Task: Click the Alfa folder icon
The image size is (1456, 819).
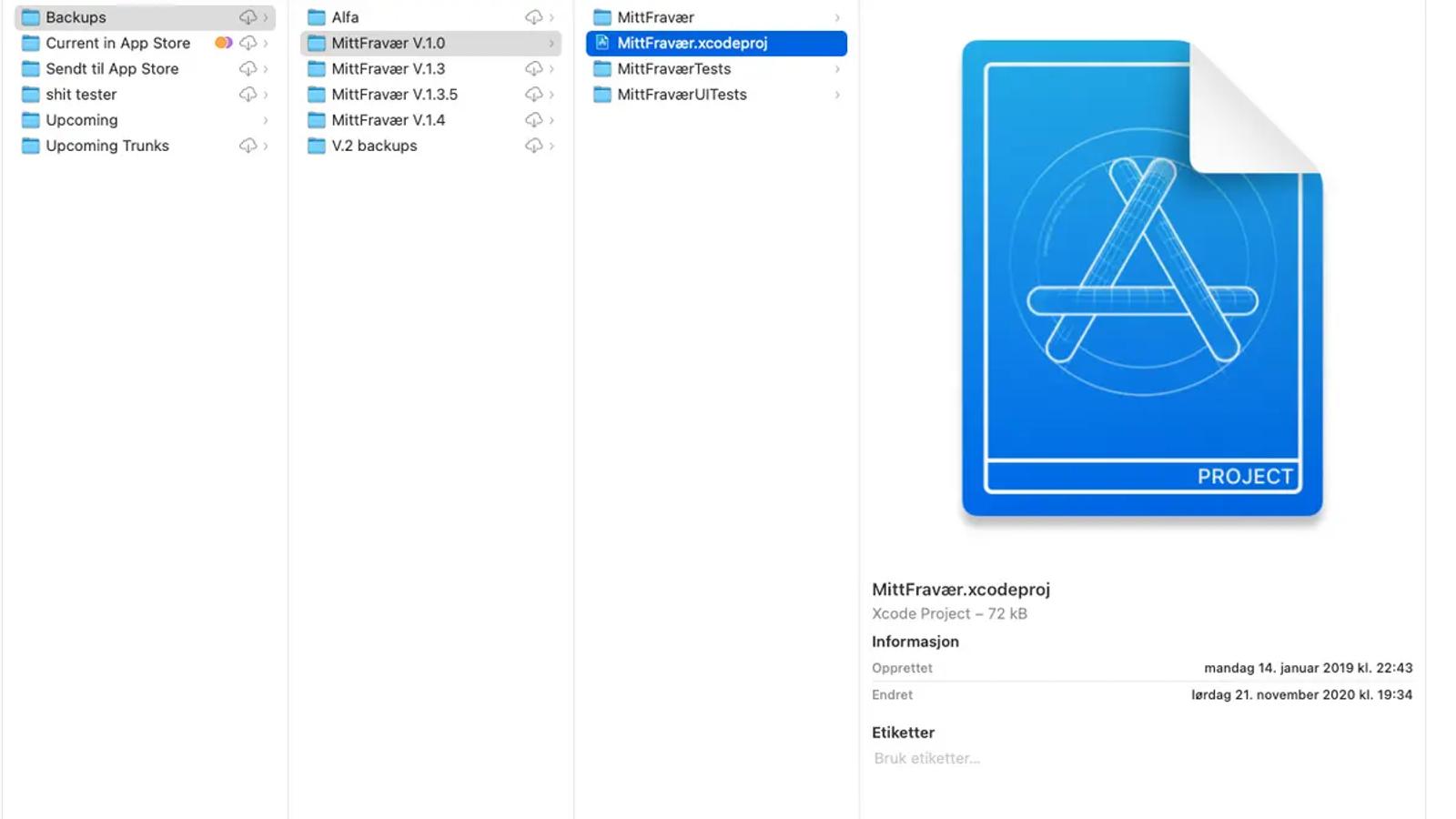Action: pos(317,17)
